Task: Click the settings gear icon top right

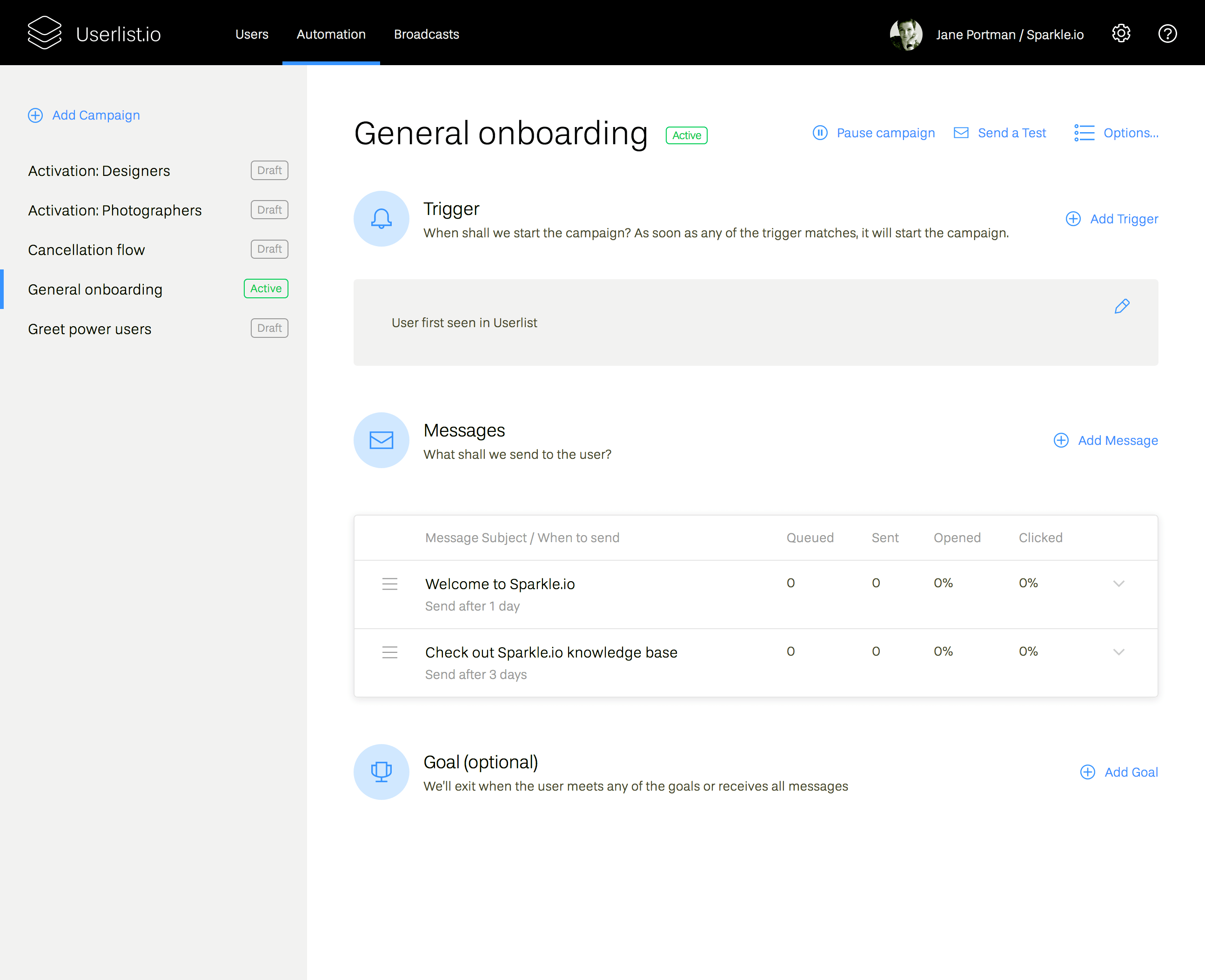Action: [x=1121, y=34]
